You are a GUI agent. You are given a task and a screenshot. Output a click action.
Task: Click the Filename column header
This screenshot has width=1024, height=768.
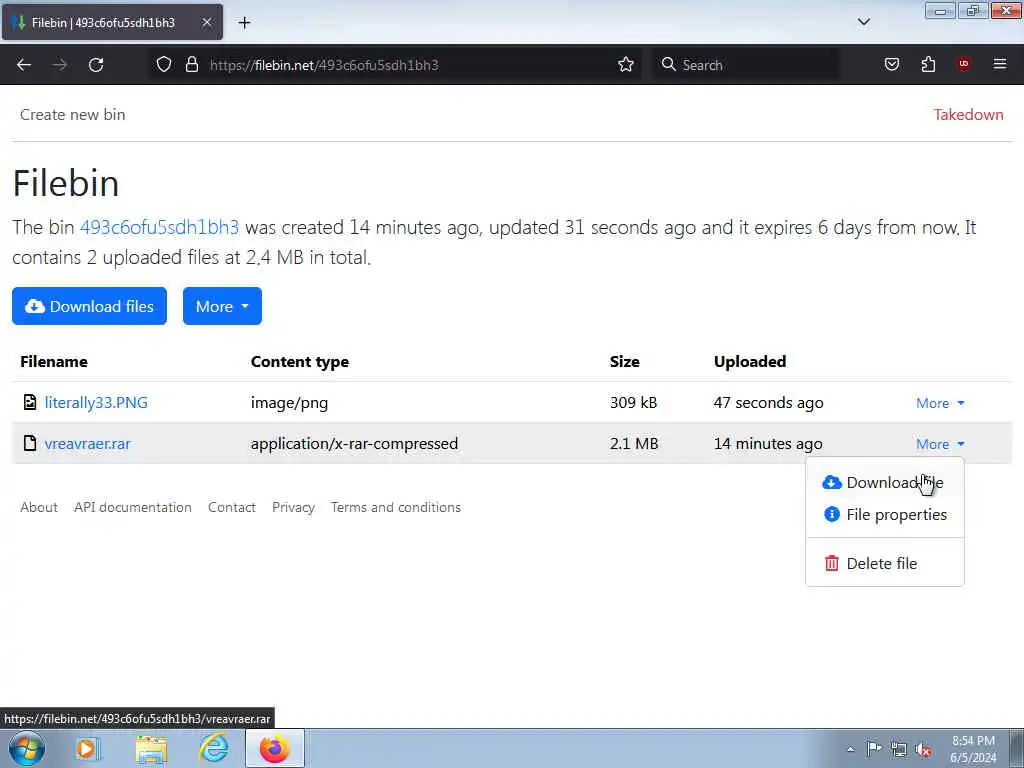coord(54,361)
